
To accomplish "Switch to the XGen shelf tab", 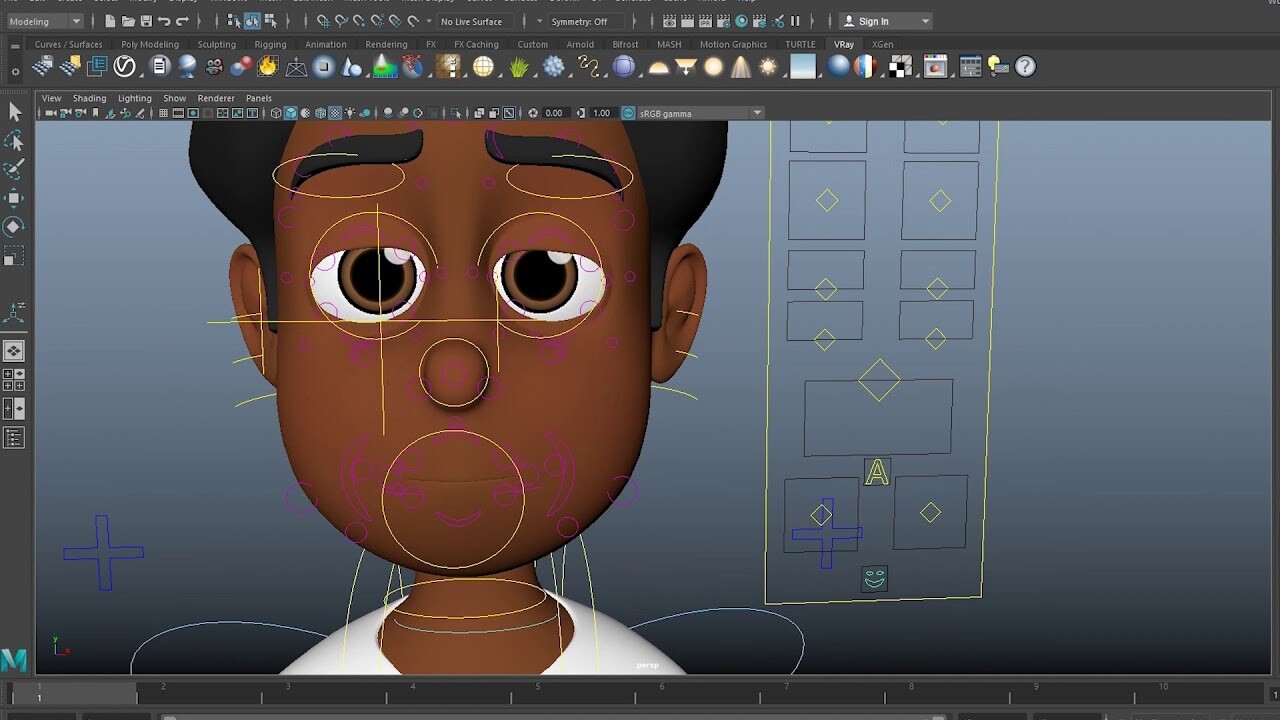I will [x=882, y=44].
